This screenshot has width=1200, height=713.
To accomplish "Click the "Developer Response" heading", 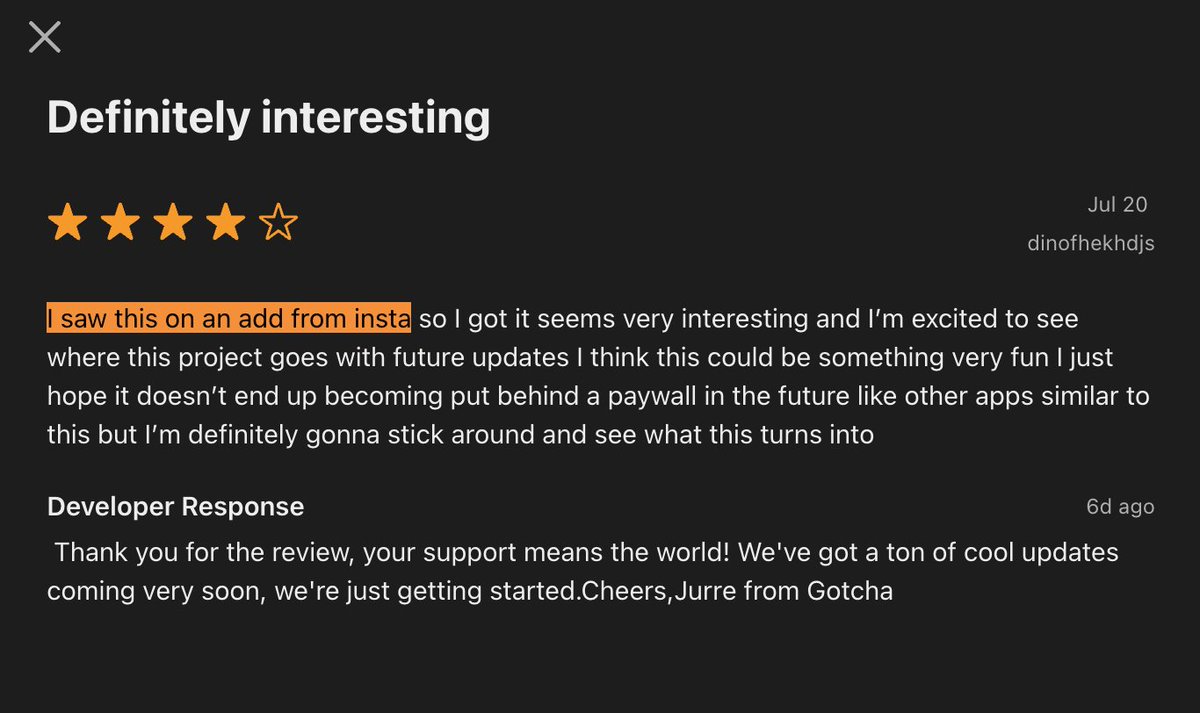I will [x=176, y=507].
